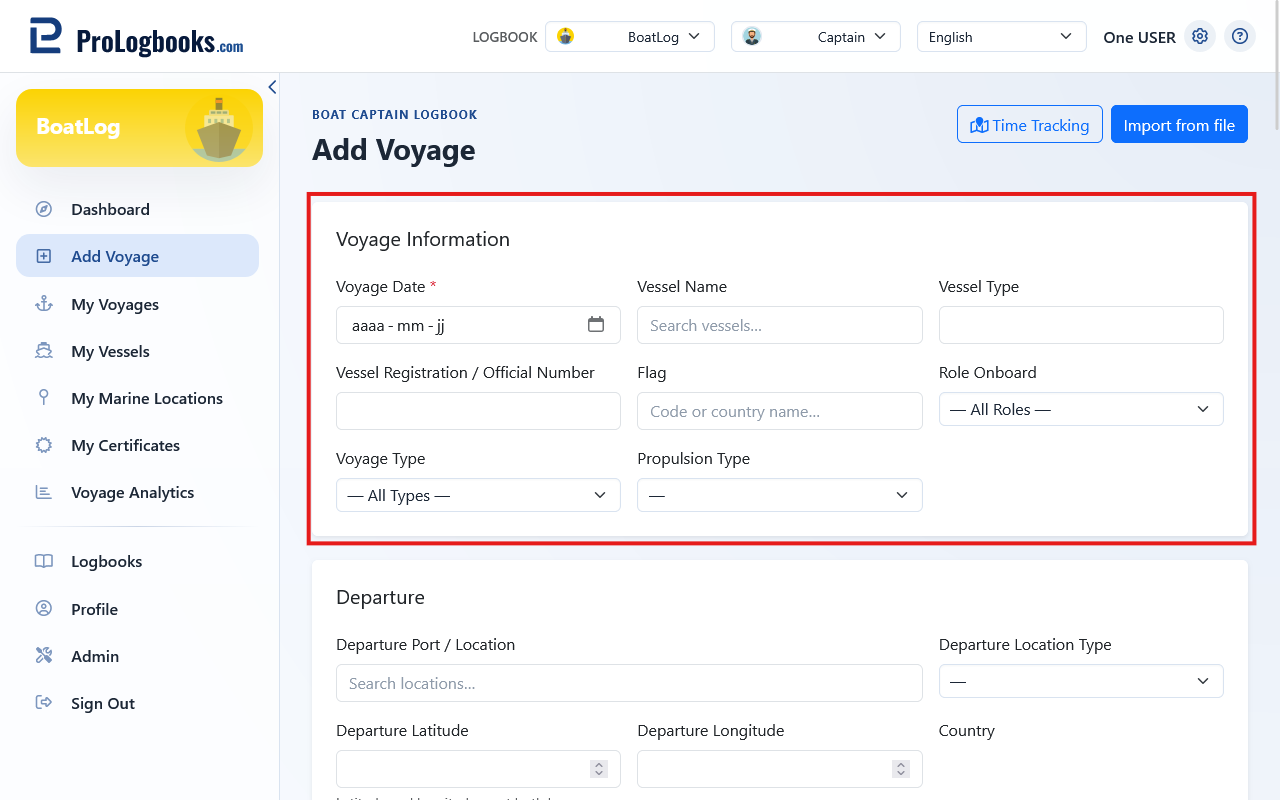1280x800 pixels.
Task: Click the My Voyages anchor icon
Action: pyautogui.click(x=44, y=304)
